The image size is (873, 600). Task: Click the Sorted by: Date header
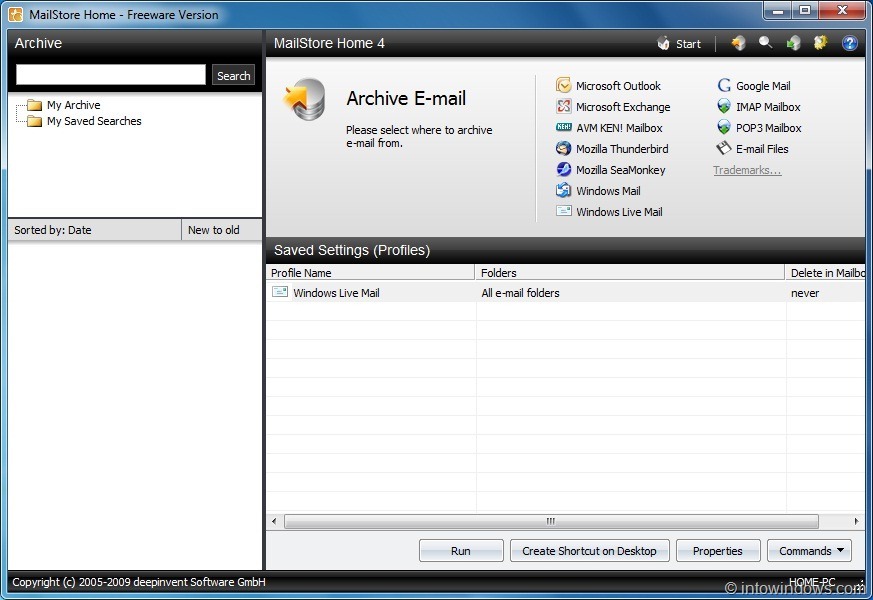[95, 230]
